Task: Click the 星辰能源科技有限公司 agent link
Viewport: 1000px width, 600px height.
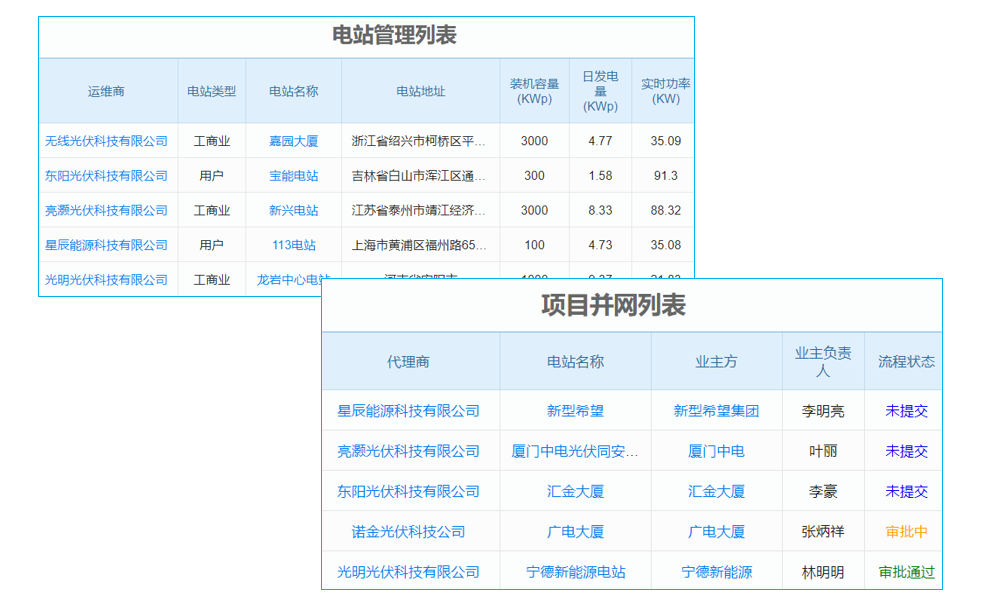Action: (x=410, y=410)
